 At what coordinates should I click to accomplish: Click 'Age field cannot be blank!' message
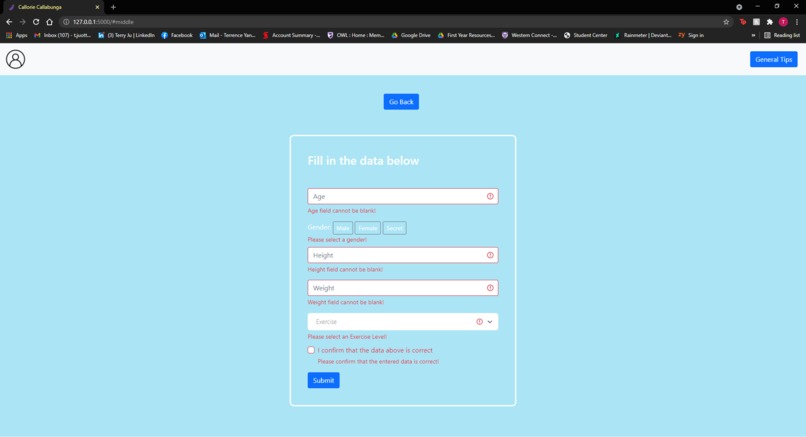tap(341, 211)
